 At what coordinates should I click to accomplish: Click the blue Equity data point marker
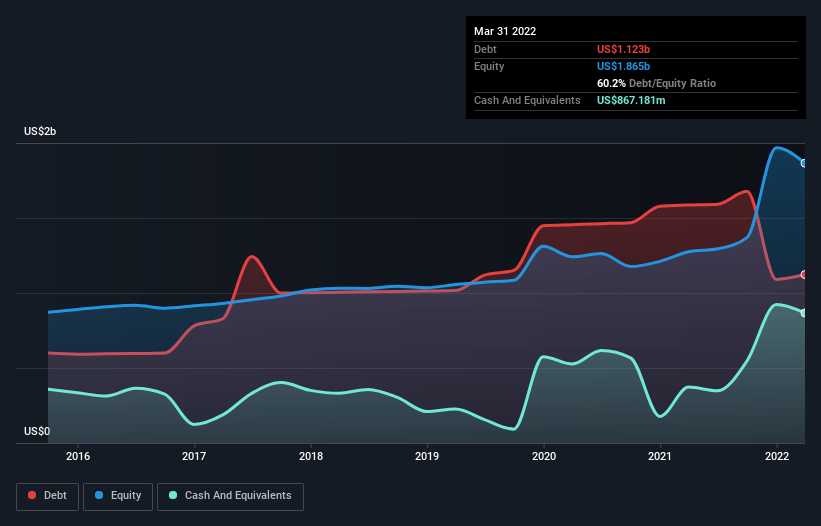[804, 163]
